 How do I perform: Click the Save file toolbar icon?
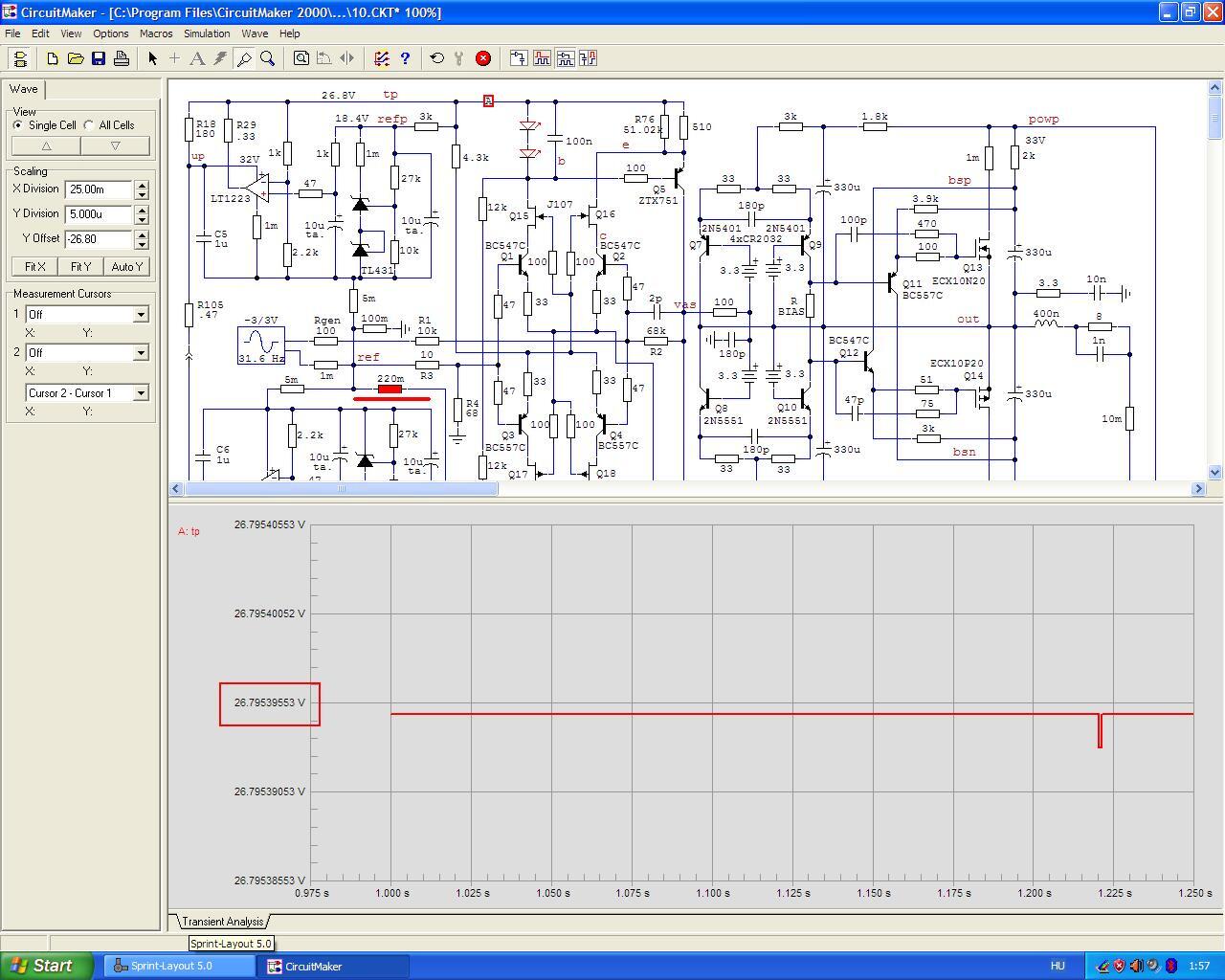[99, 58]
